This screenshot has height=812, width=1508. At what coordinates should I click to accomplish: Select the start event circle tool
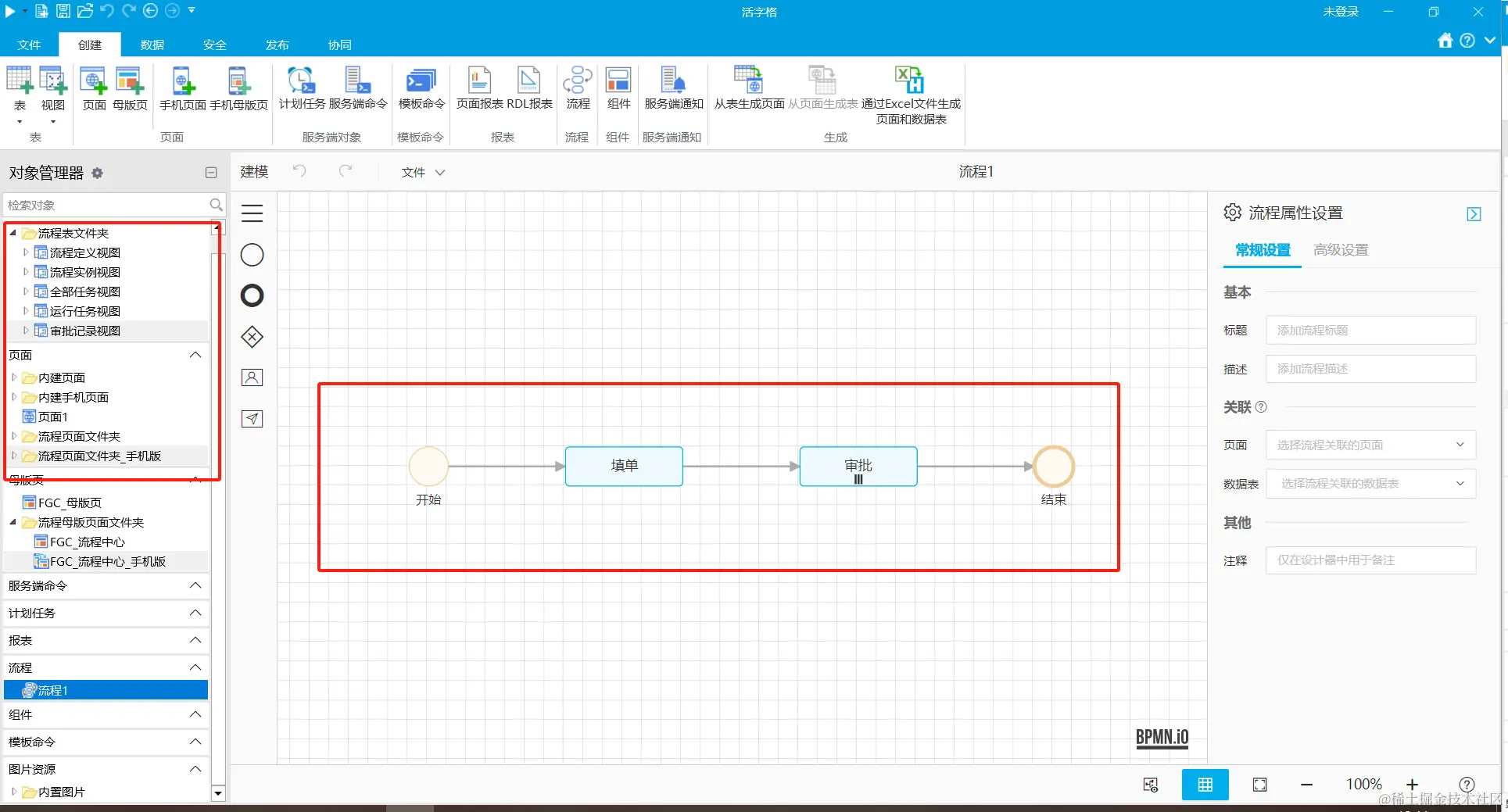252,255
